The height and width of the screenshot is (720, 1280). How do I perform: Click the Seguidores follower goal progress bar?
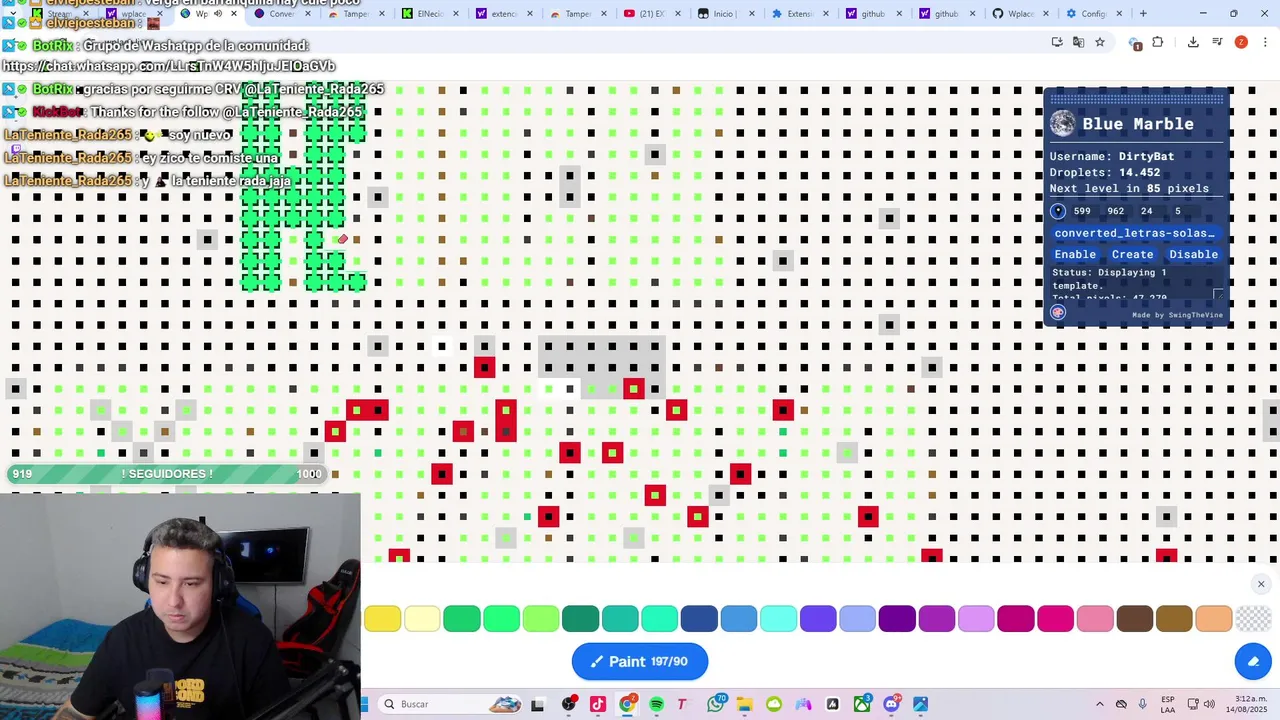168,474
